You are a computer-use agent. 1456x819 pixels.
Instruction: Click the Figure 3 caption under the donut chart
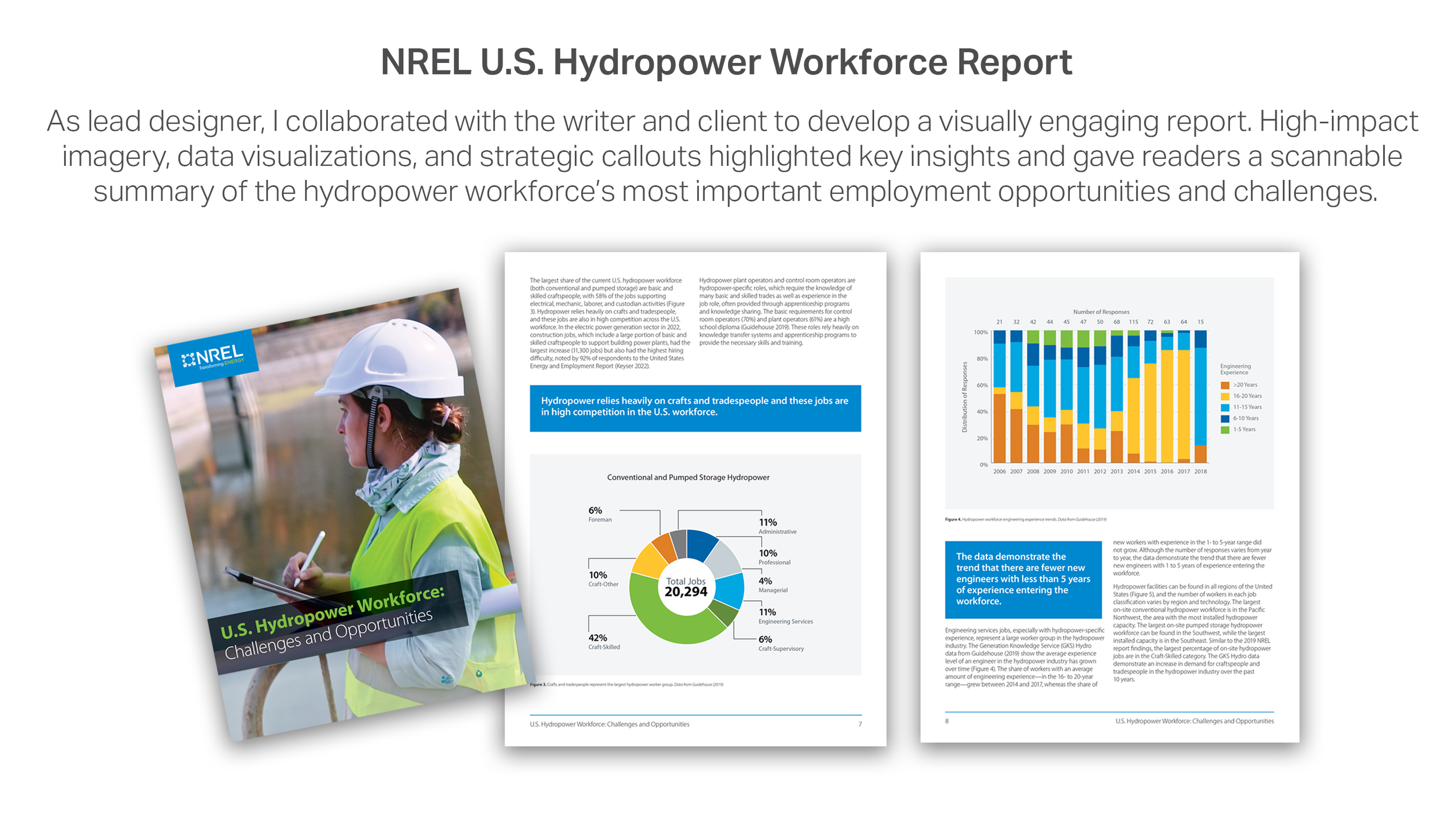(x=627, y=685)
